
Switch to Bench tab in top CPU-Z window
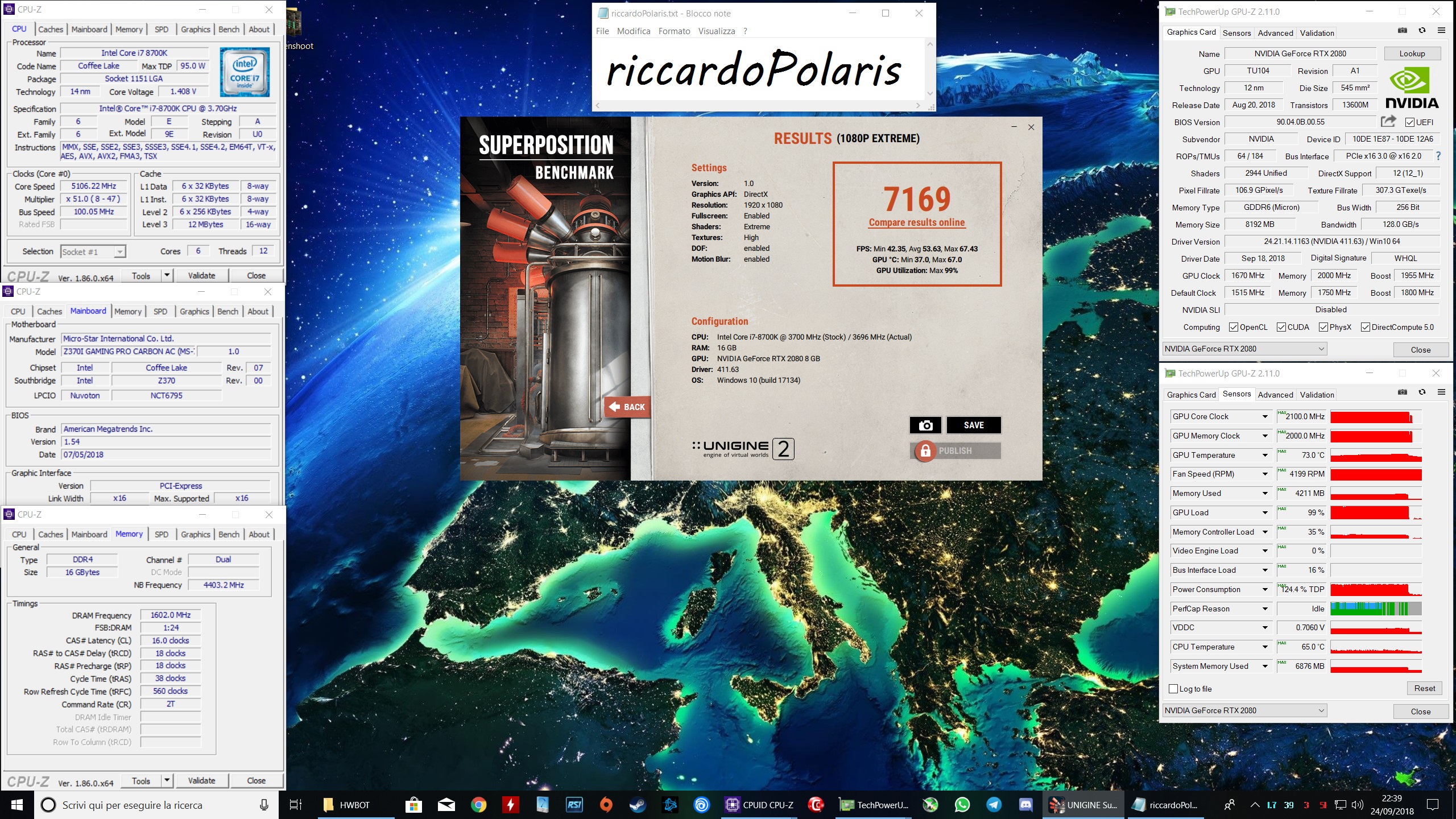(229, 29)
